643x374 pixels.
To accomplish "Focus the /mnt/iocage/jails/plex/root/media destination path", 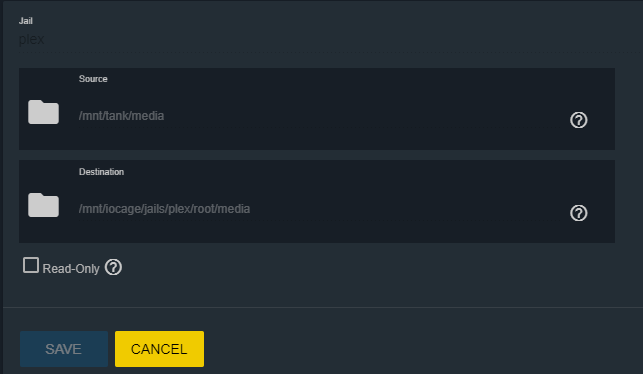I will pyautogui.click(x=320, y=209).
